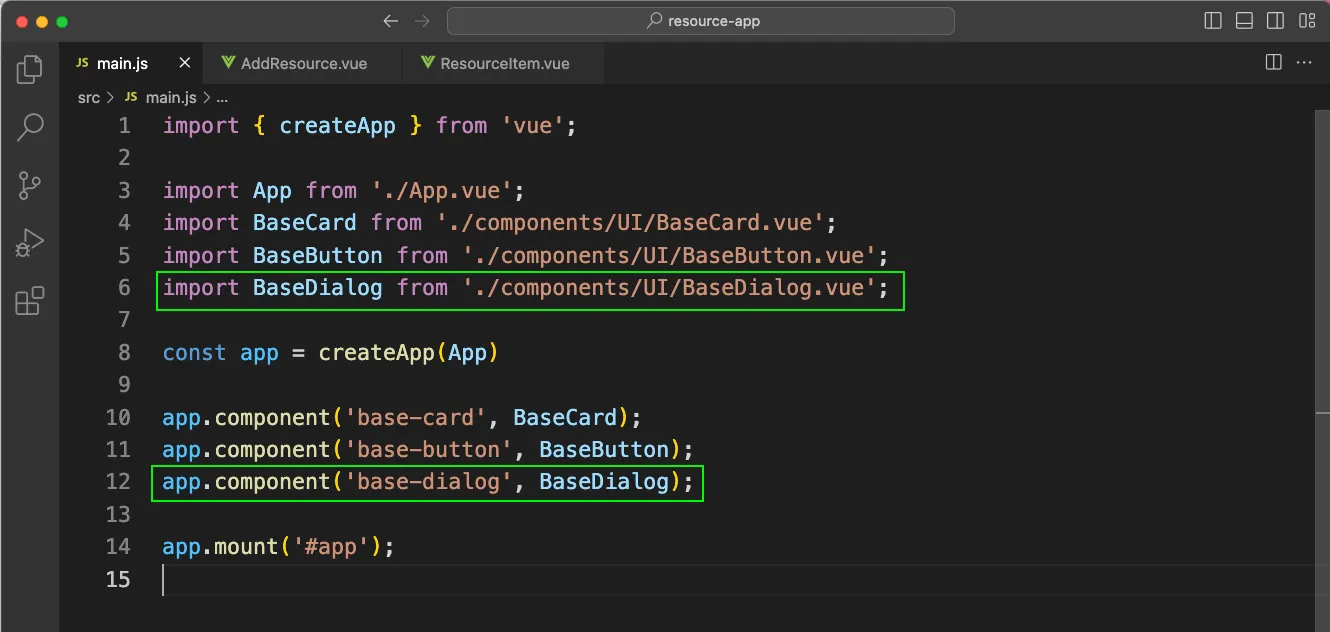This screenshot has width=1330, height=632.
Task: Click the resource-app command center search box
Action: [x=701, y=21]
